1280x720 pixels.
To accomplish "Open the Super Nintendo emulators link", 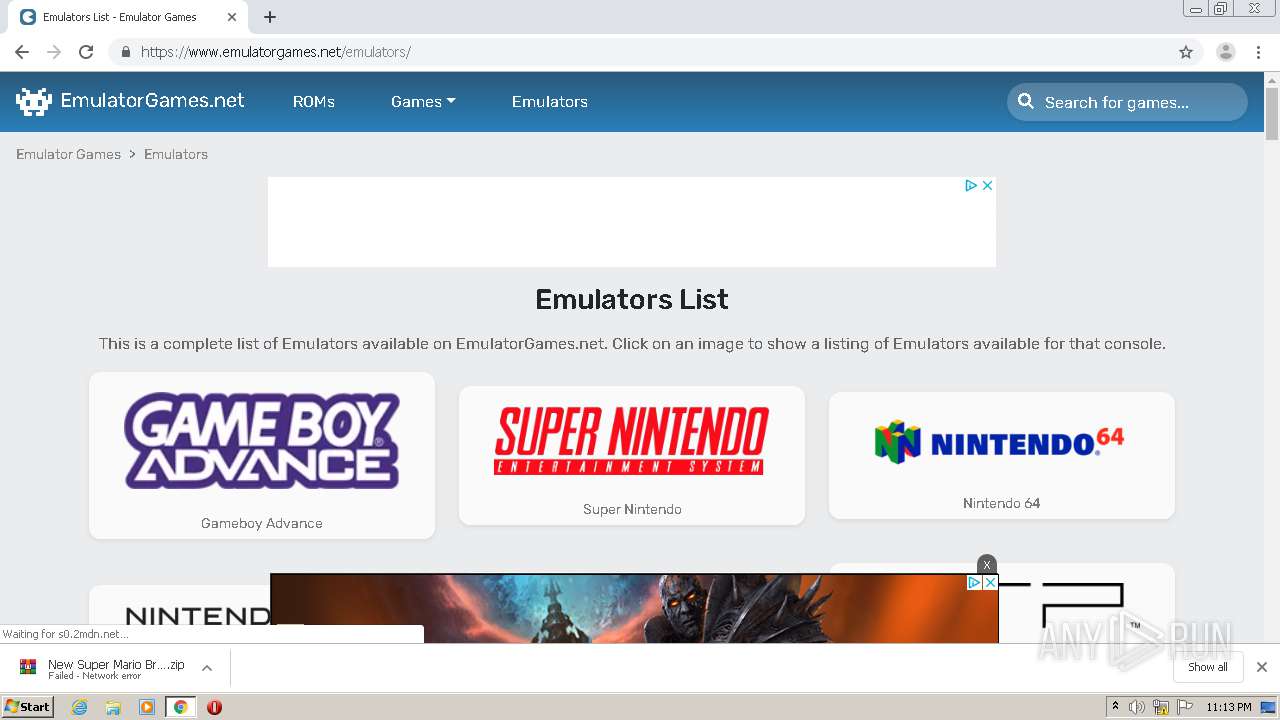I will click(x=632, y=509).
